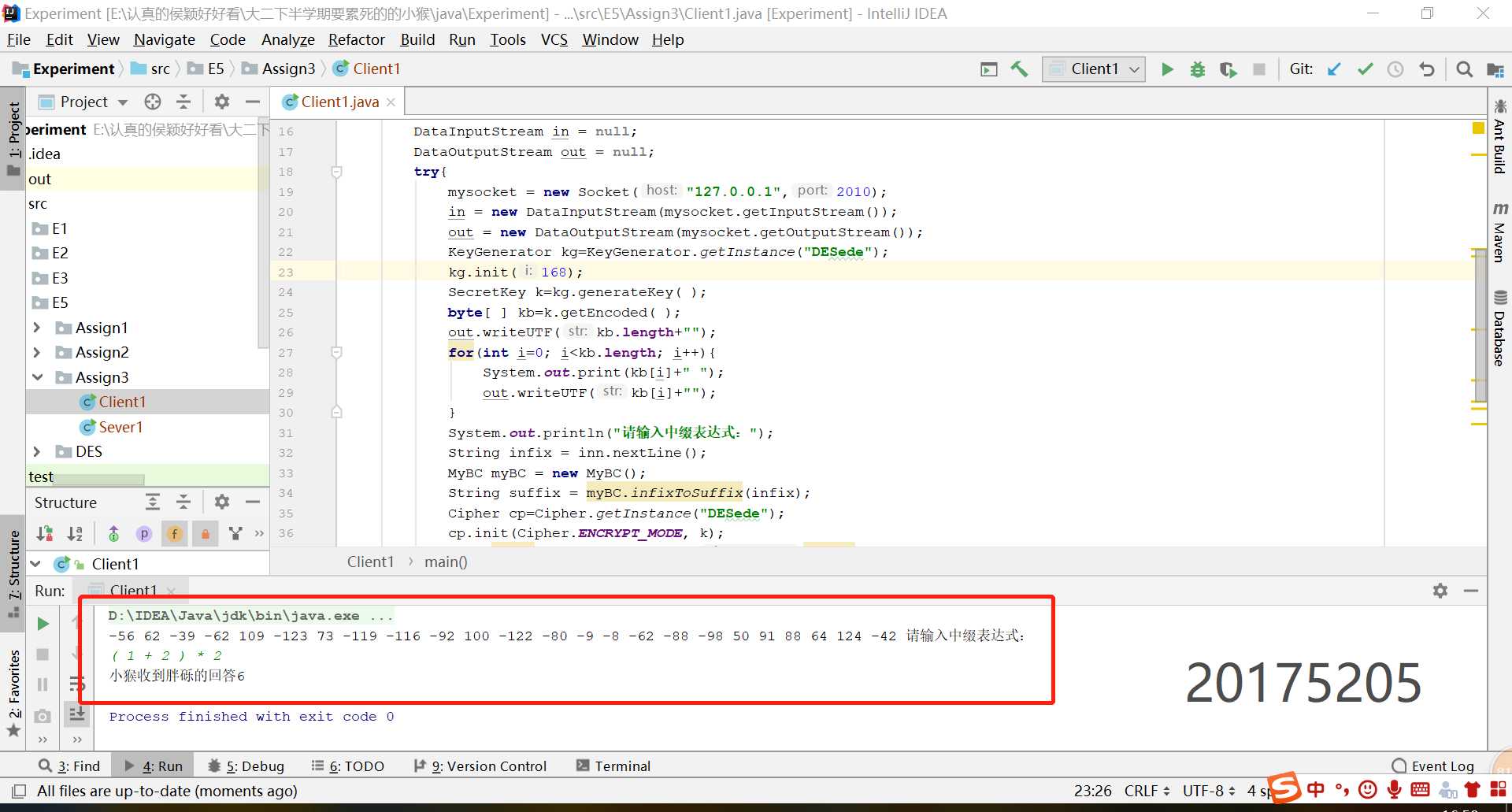Start debugging with the bug icon
This screenshot has height=812, width=1512.
pyautogui.click(x=1198, y=69)
